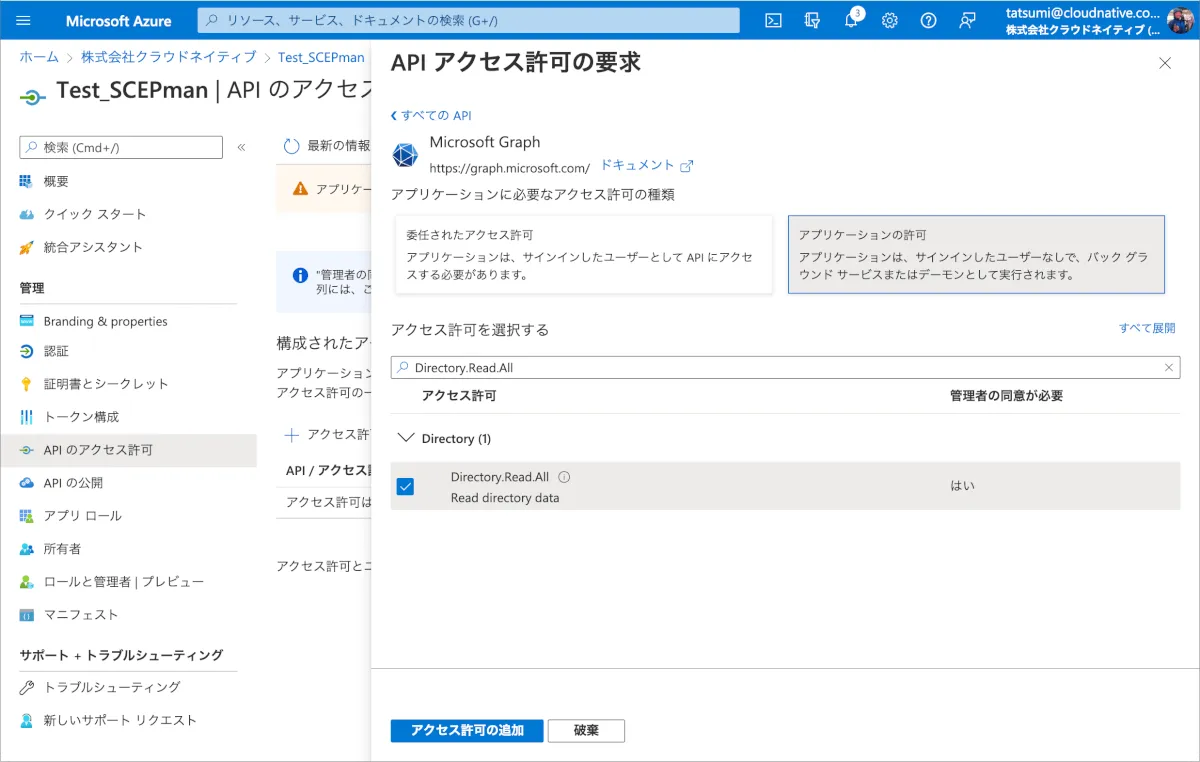Click すべて展開 to expand all groups
This screenshot has height=762, width=1200.
[1146, 328]
